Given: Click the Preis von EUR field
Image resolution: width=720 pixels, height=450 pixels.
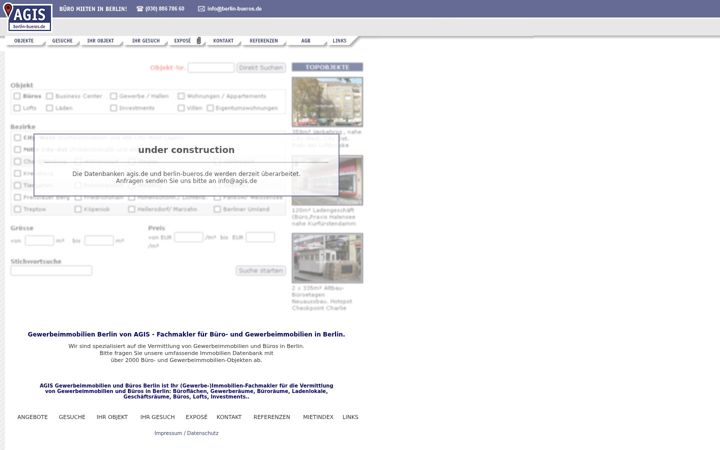Looking at the screenshot, I should tap(188, 237).
